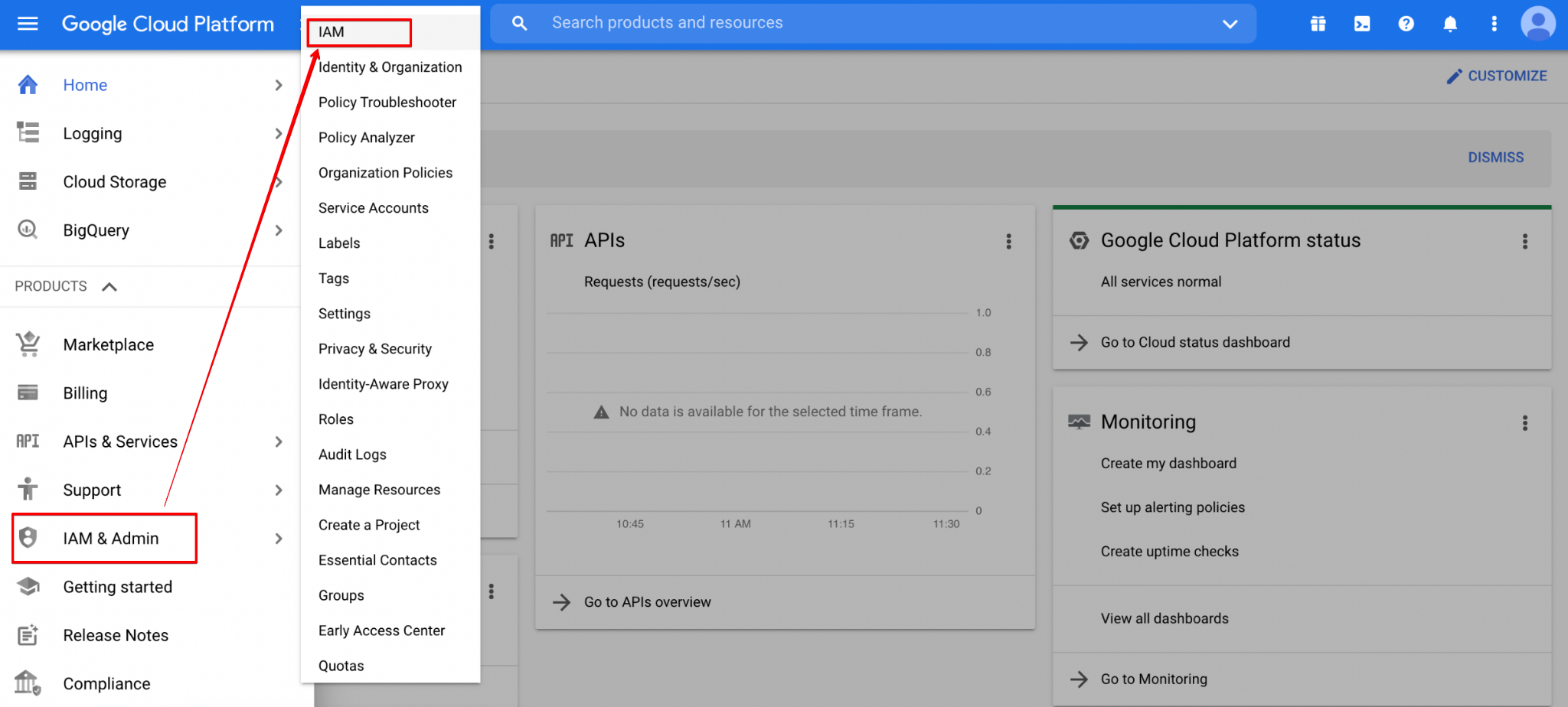Open Google Cloud Platform status card options
Image resolution: width=1568 pixels, height=707 pixels.
[1524, 241]
